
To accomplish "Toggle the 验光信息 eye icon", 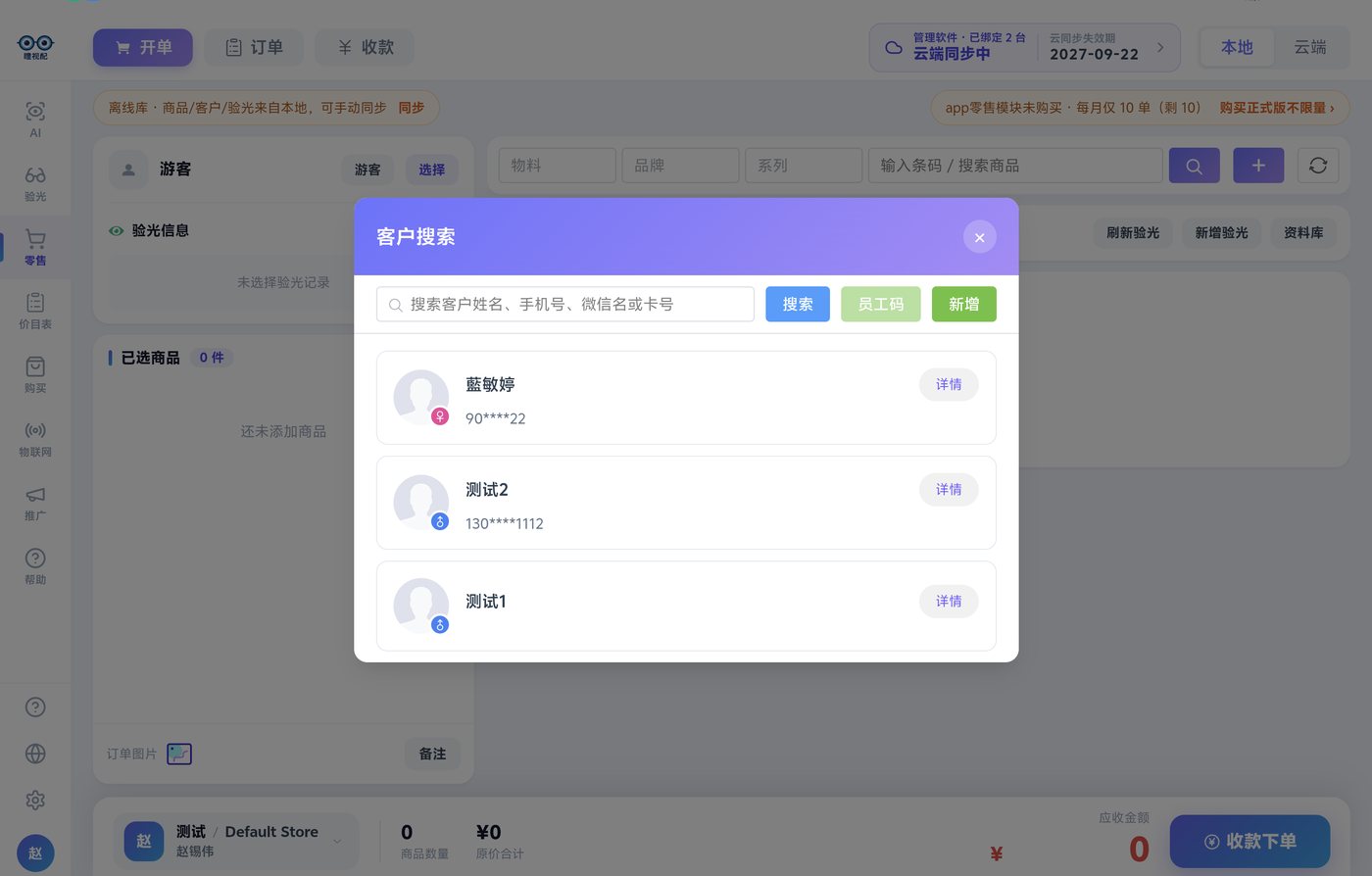I will tap(116, 231).
